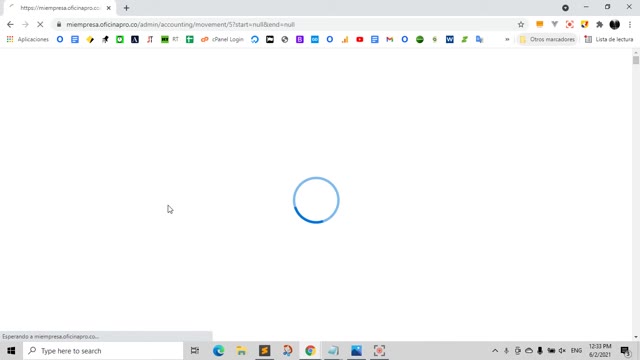Open the YouTube bookmark icon
This screenshot has height=360, width=640.
(360, 40)
